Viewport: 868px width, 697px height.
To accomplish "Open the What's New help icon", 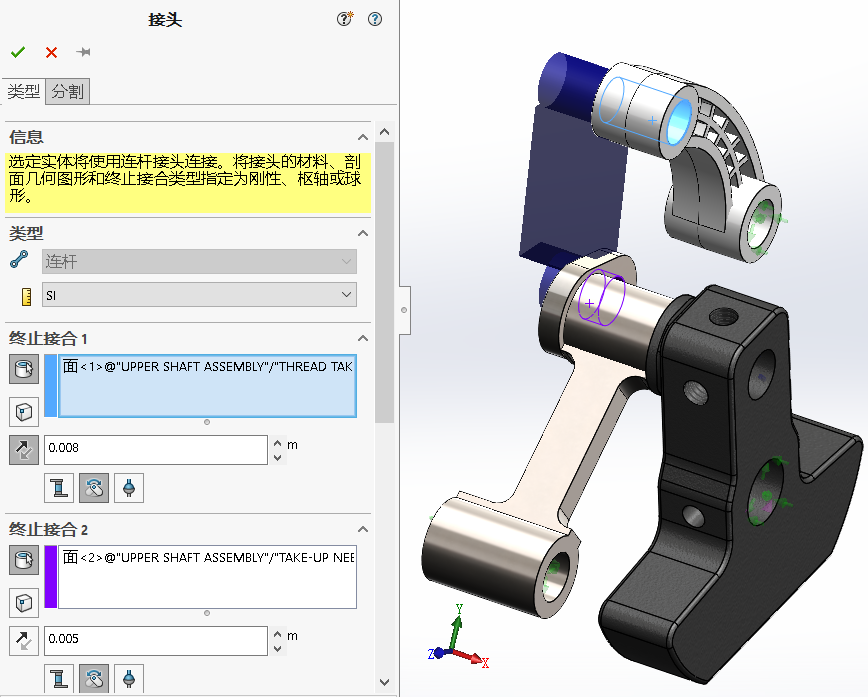I will point(344,18).
